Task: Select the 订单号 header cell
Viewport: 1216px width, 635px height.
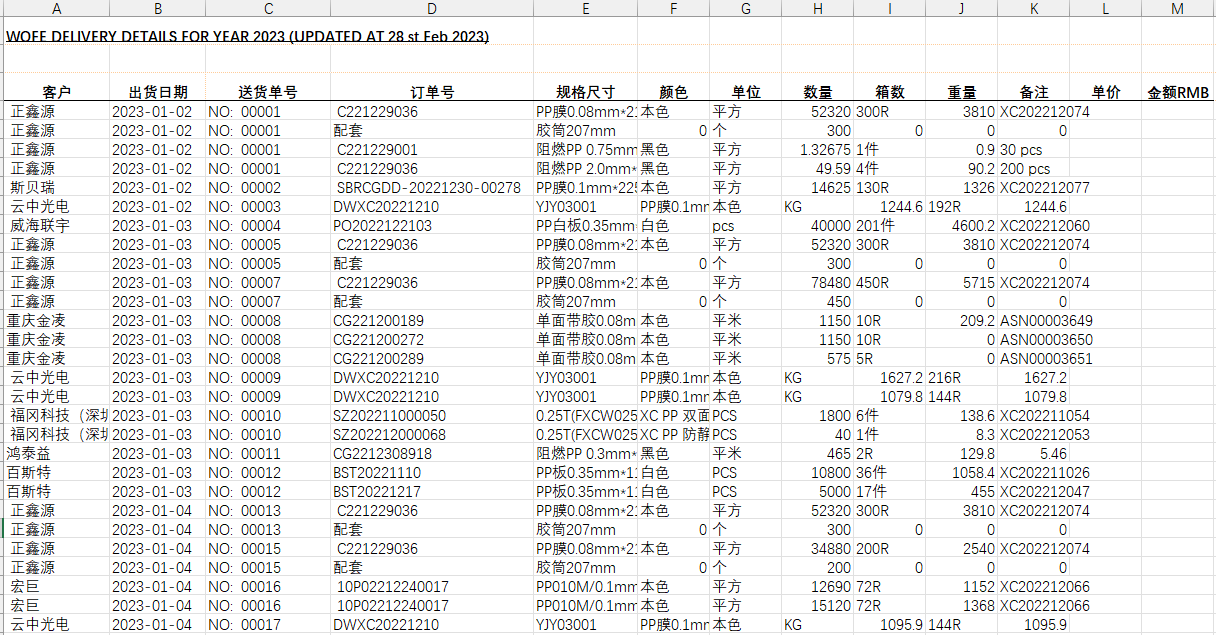Action: coord(432,93)
